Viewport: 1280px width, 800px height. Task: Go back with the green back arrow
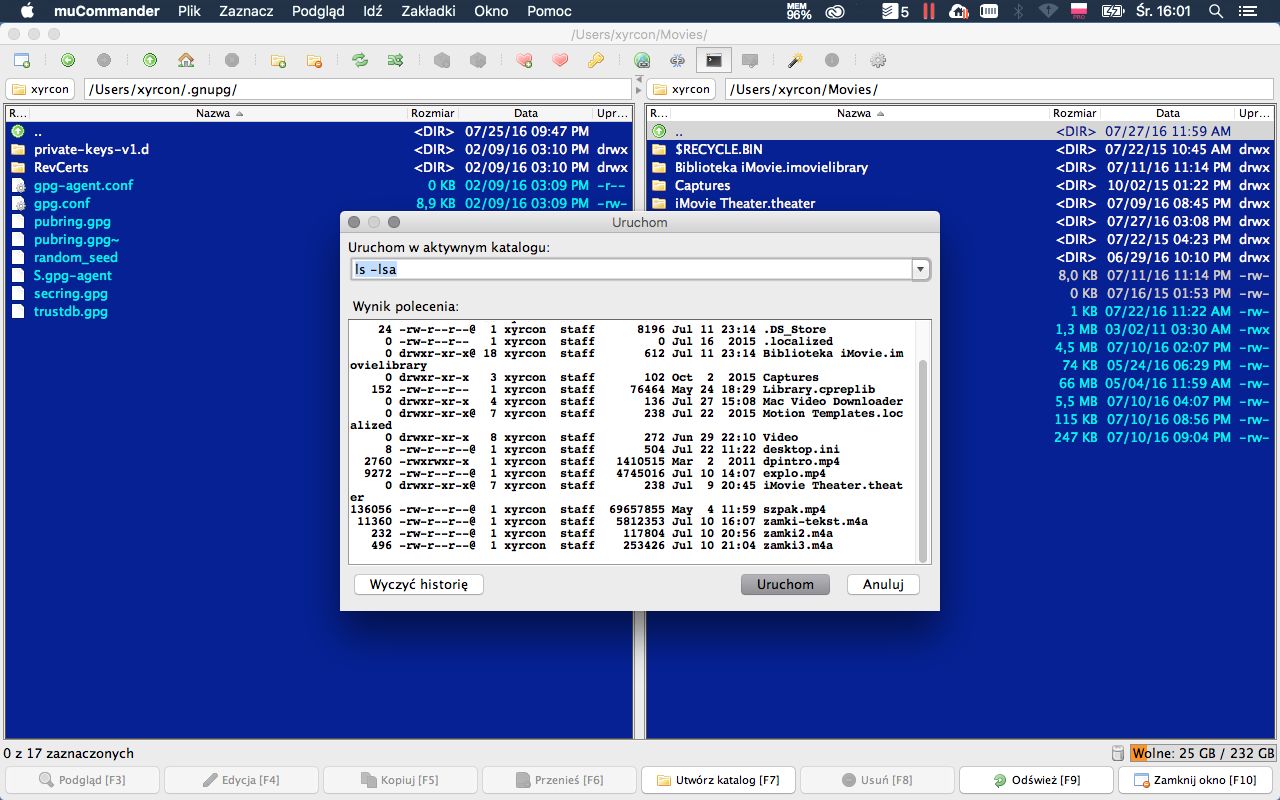coord(68,60)
